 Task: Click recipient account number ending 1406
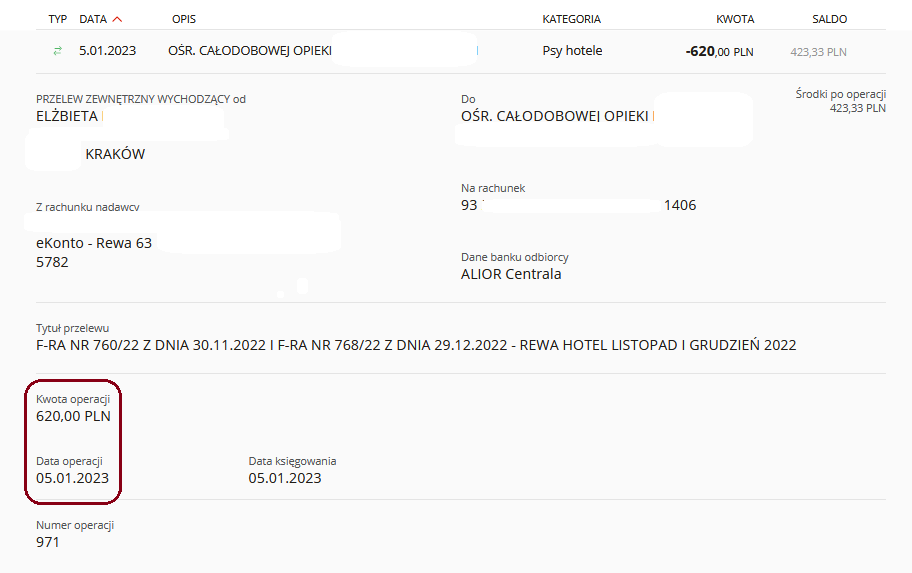pyautogui.click(x=579, y=205)
